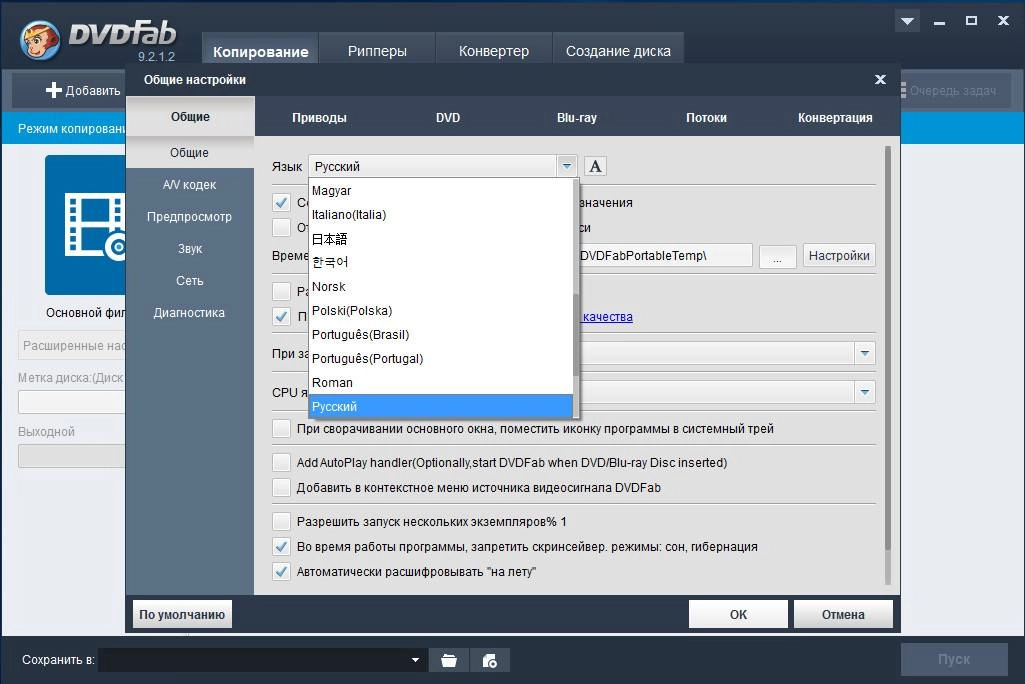1025x684 pixels.
Task: Open the качества hyperlink
Action: point(607,316)
